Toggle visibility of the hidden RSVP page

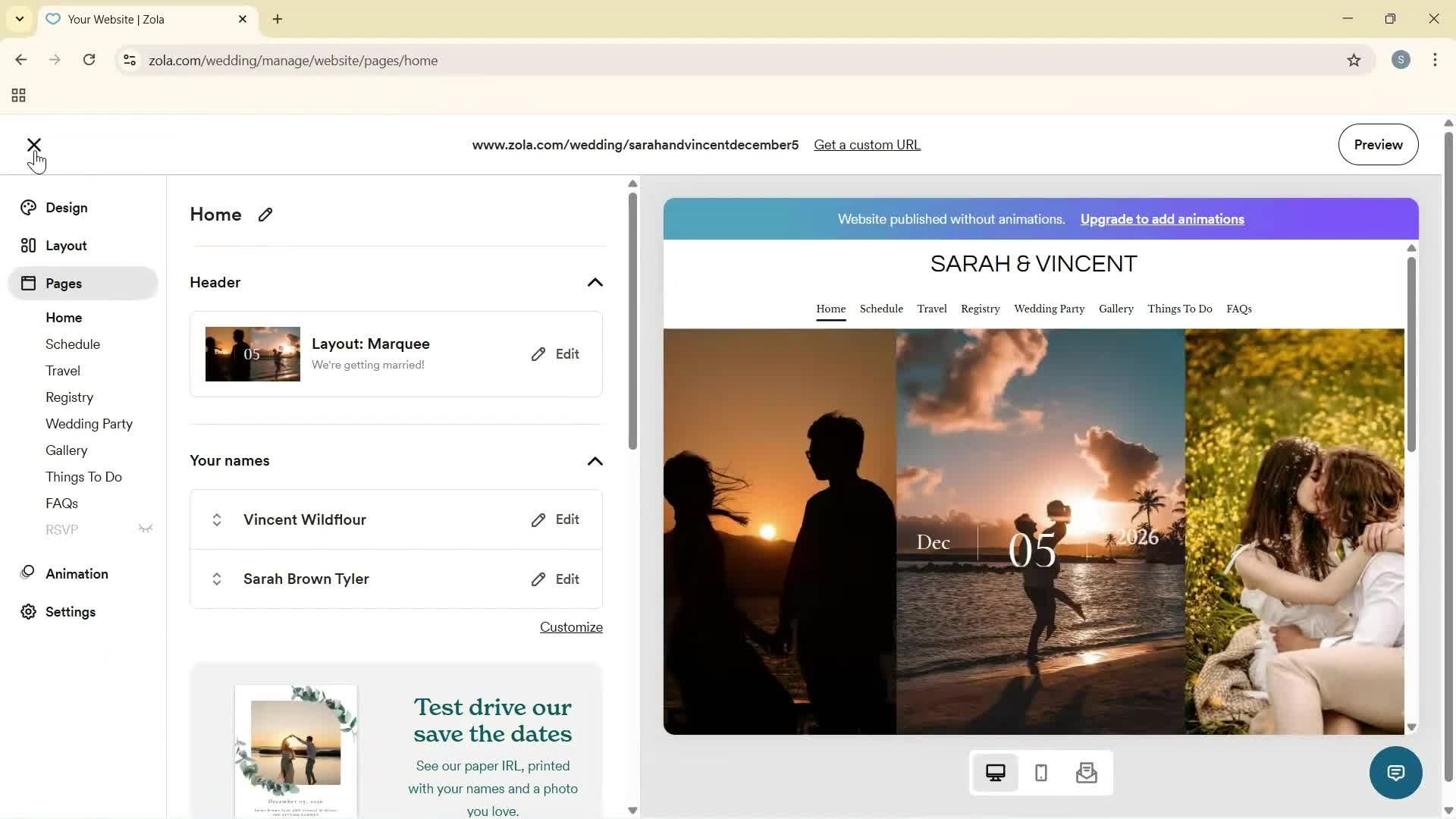tap(146, 529)
